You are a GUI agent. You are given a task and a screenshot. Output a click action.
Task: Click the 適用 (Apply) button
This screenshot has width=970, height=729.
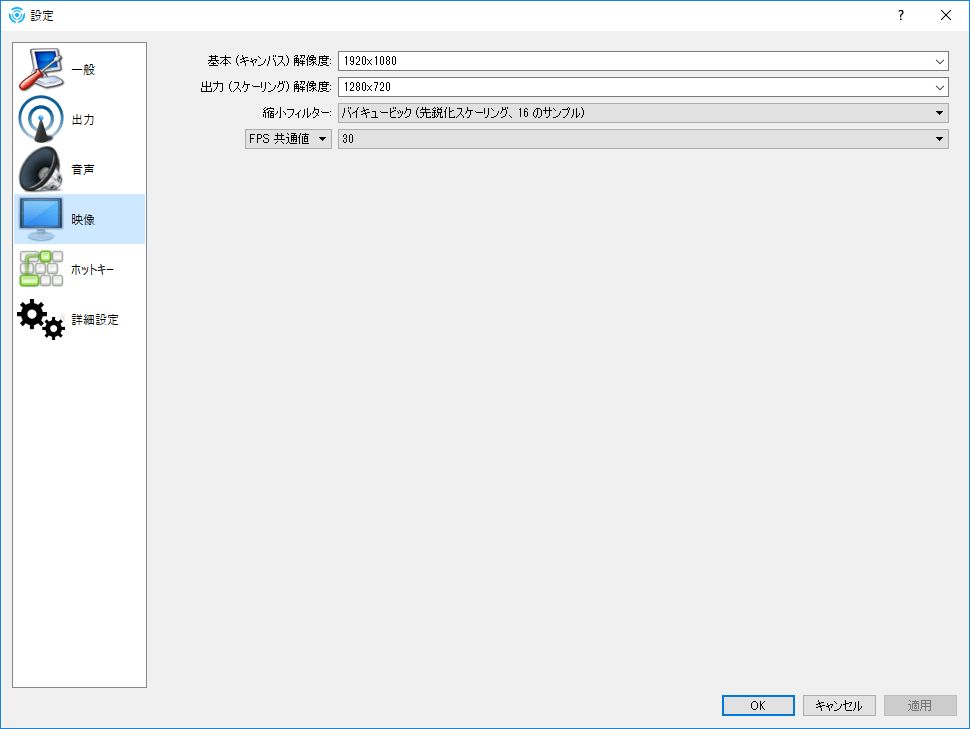920,705
